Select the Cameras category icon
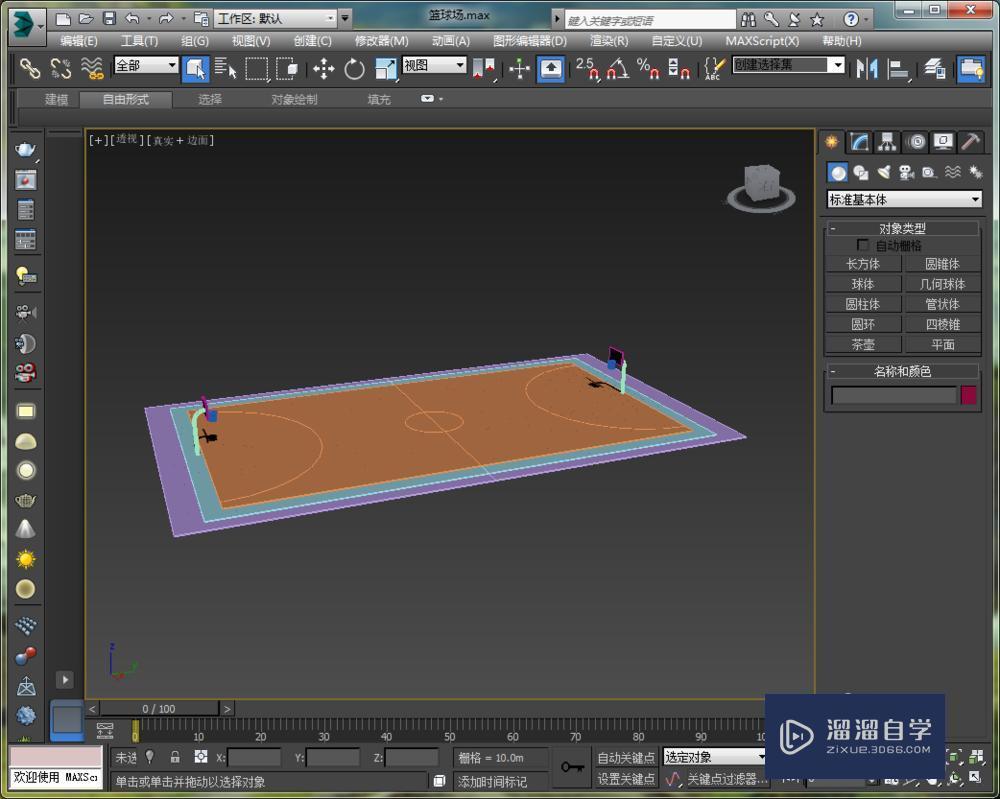This screenshot has width=1000, height=799. [x=906, y=172]
